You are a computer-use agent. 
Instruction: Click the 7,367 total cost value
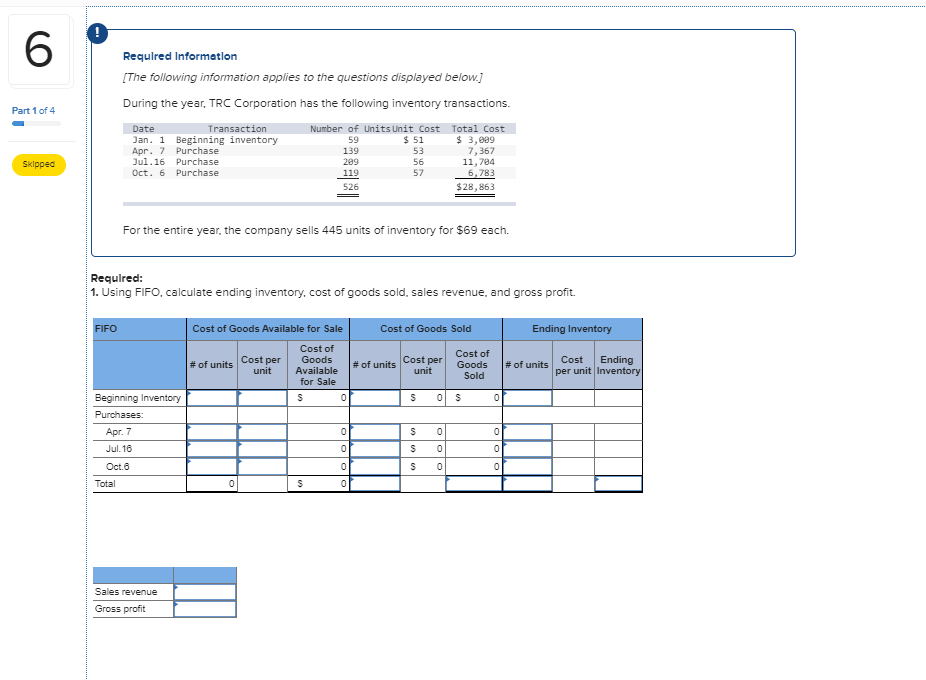coord(481,151)
